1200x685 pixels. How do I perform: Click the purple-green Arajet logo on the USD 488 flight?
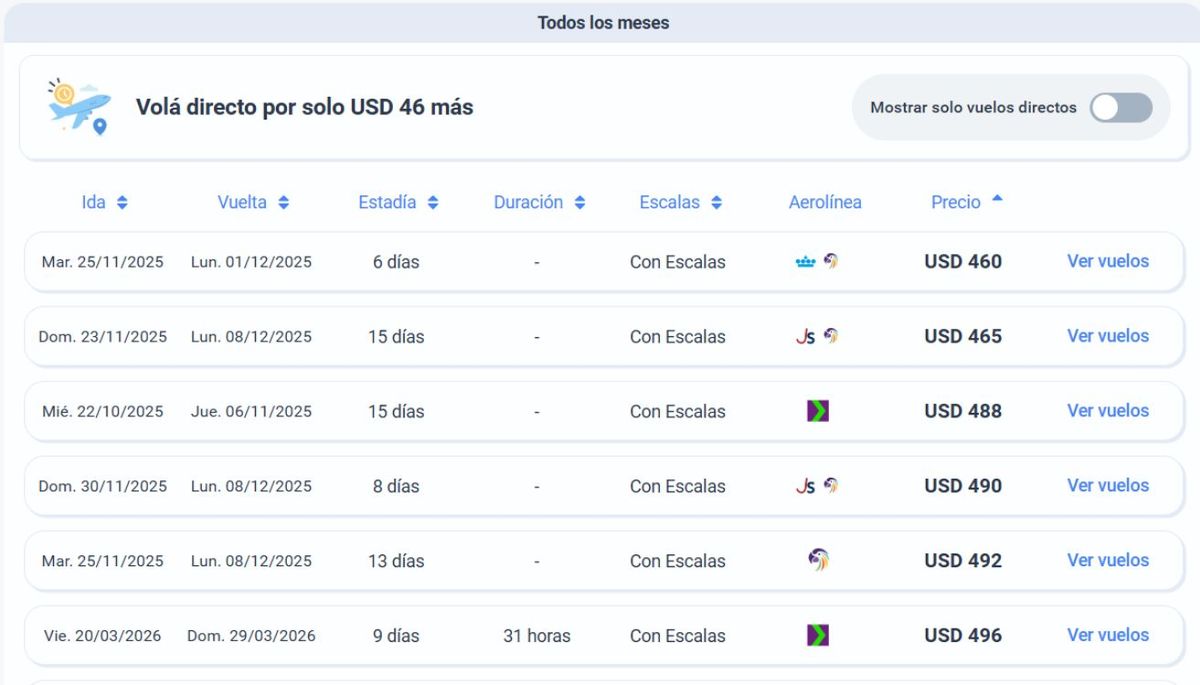(x=818, y=410)
